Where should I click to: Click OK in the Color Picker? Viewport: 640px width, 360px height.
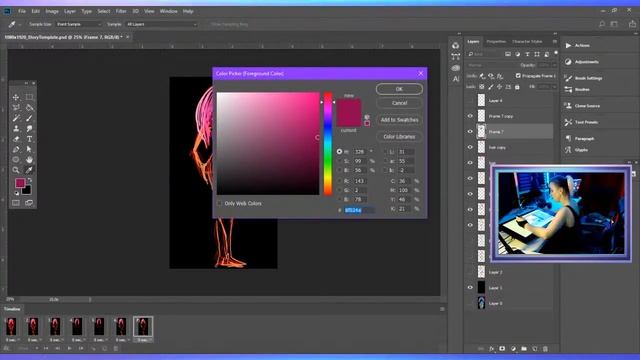pyautogui.click(x=399, y=89)
